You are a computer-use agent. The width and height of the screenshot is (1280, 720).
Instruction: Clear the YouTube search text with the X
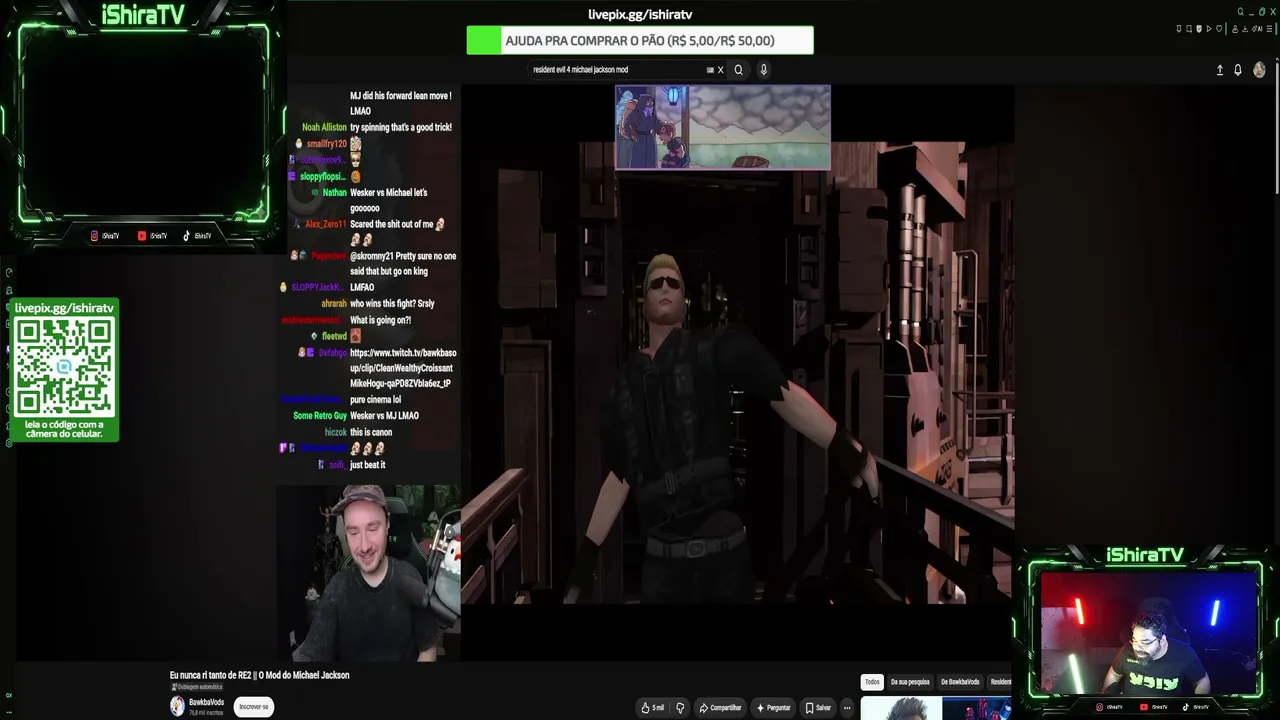(x=720, y=70)
